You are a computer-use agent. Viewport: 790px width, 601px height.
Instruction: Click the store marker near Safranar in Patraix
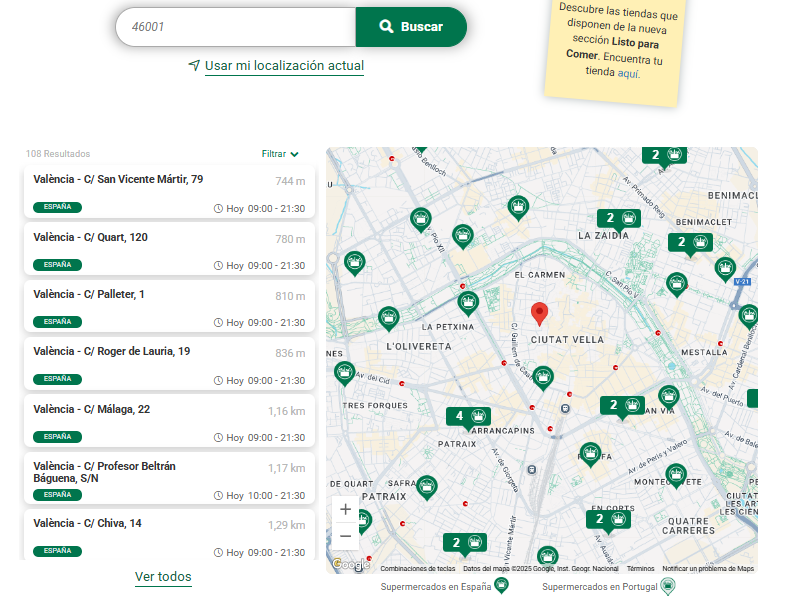pos(427,488)
